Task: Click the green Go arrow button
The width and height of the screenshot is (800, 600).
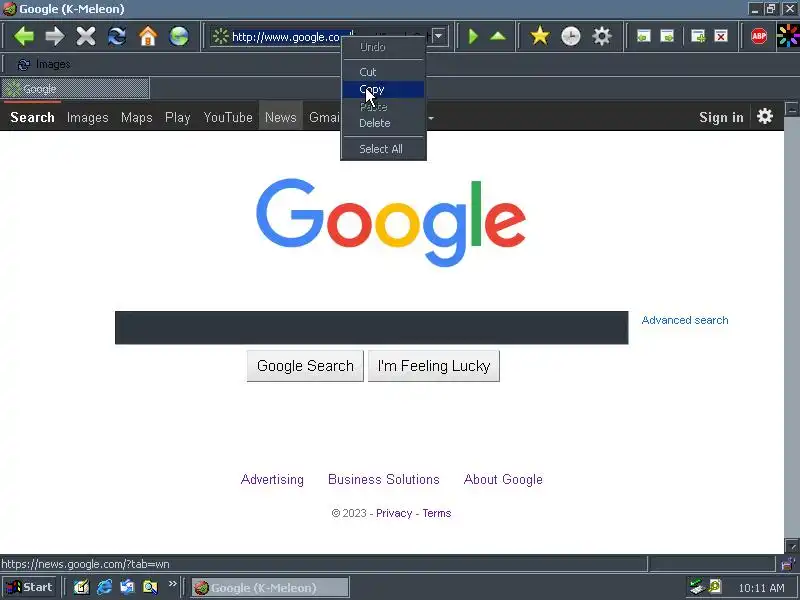Action: pyautogui.click(x=473, y=36)
